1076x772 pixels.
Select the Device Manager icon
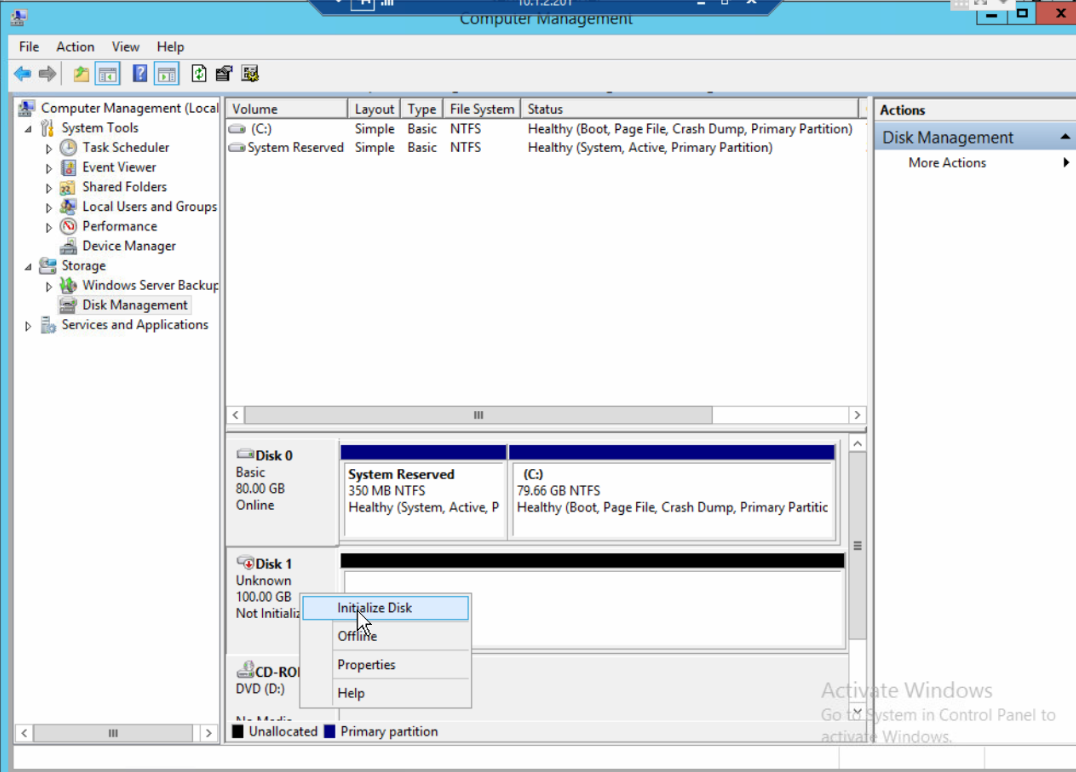click(x=68, y=246)
